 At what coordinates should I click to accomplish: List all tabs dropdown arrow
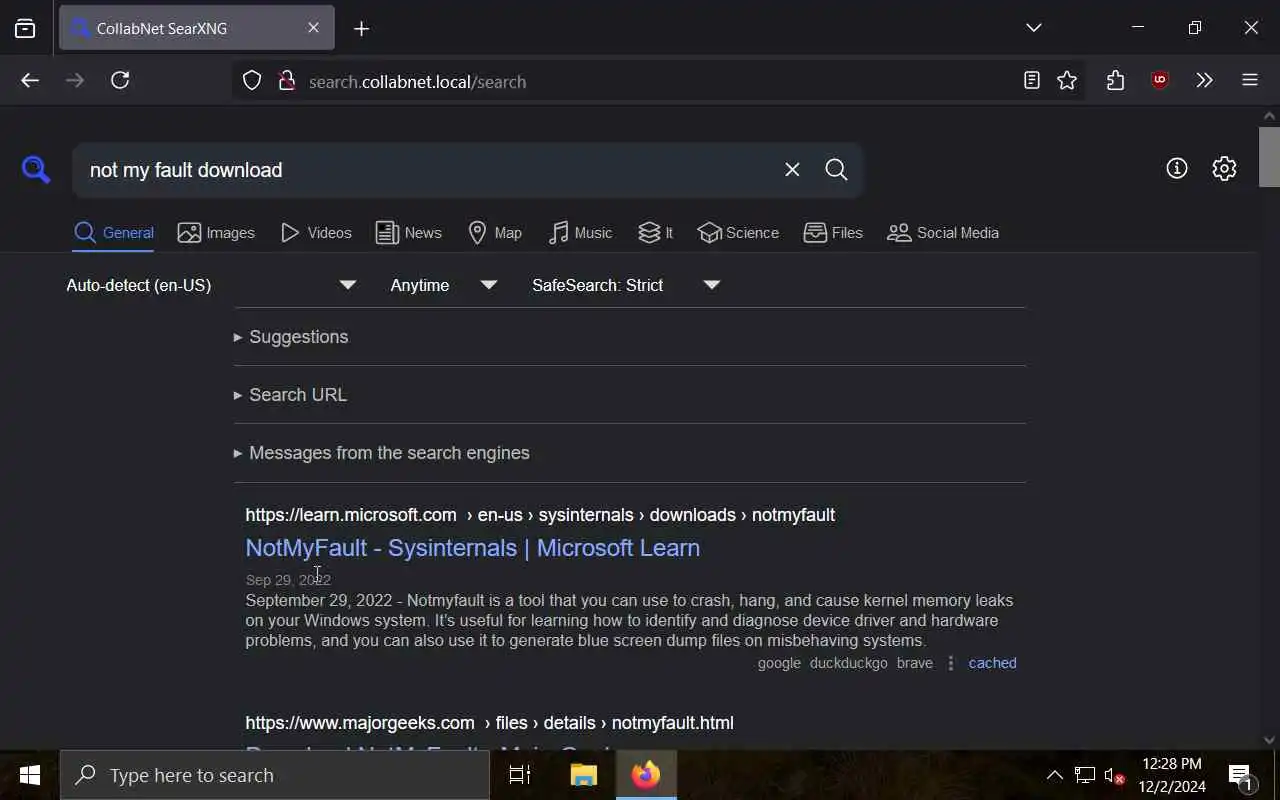click(1034, 28)
